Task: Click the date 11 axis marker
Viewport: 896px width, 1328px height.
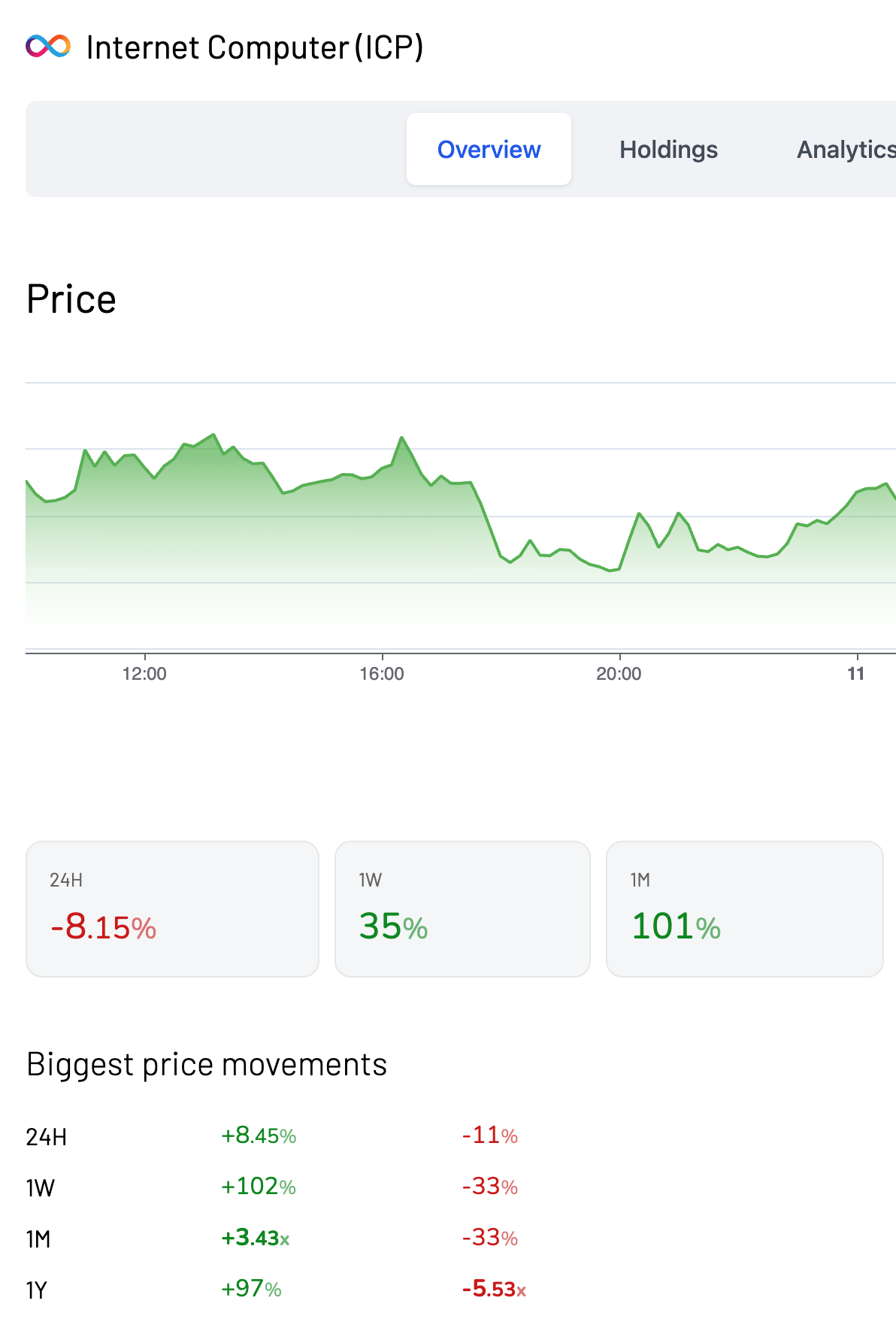Action: (x=856, y=674)
